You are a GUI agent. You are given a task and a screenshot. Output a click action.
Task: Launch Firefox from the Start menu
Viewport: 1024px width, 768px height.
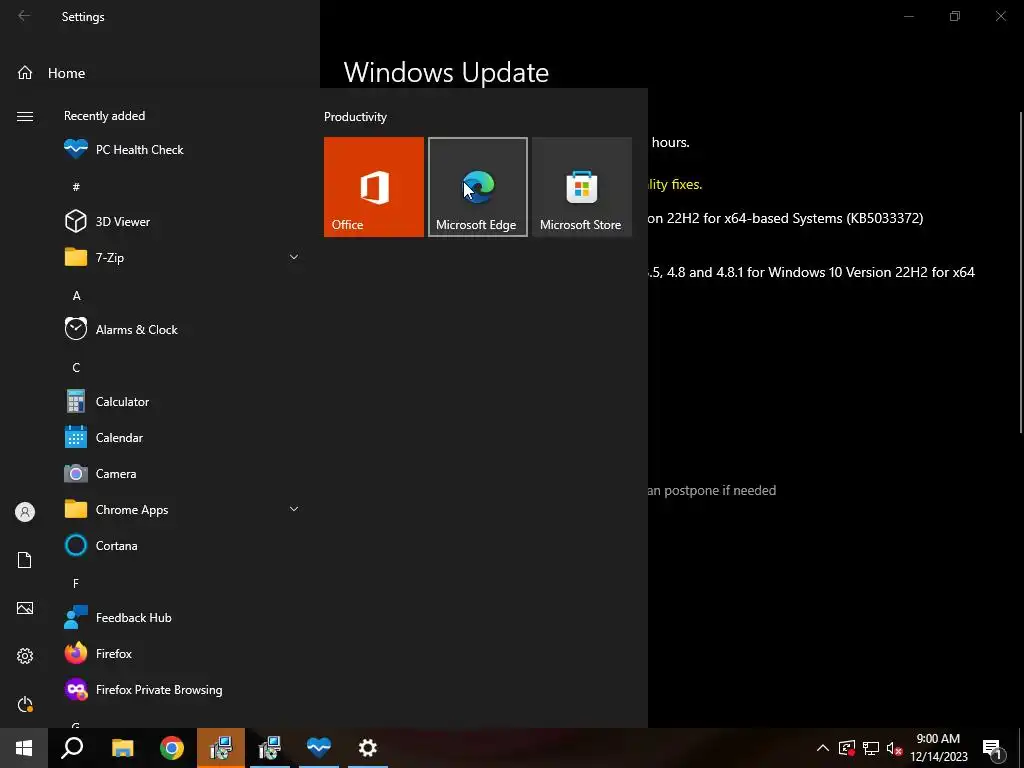pyautogui.click(x=182, y=654)
